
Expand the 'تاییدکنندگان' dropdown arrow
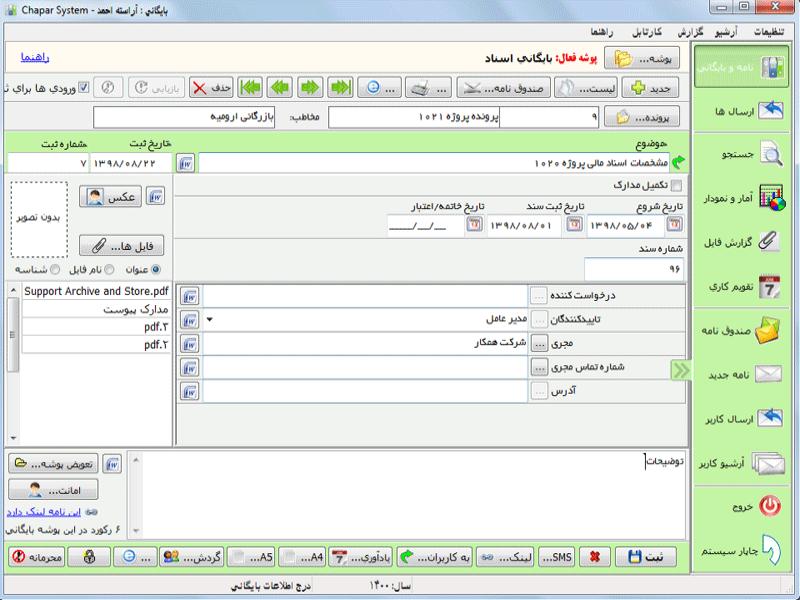[x=210, y=319]
